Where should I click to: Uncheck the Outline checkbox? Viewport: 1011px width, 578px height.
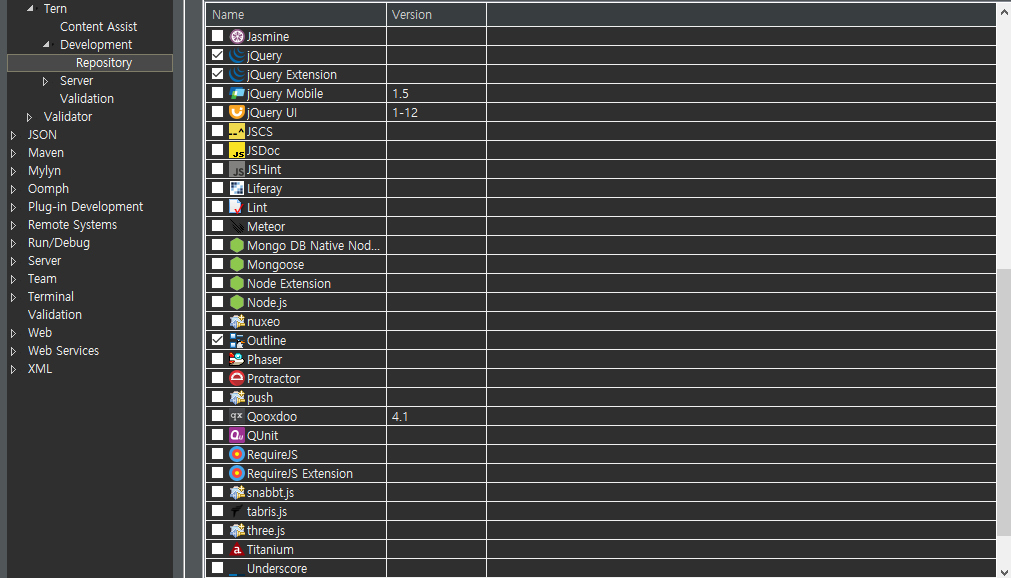(x=218, y=339)
